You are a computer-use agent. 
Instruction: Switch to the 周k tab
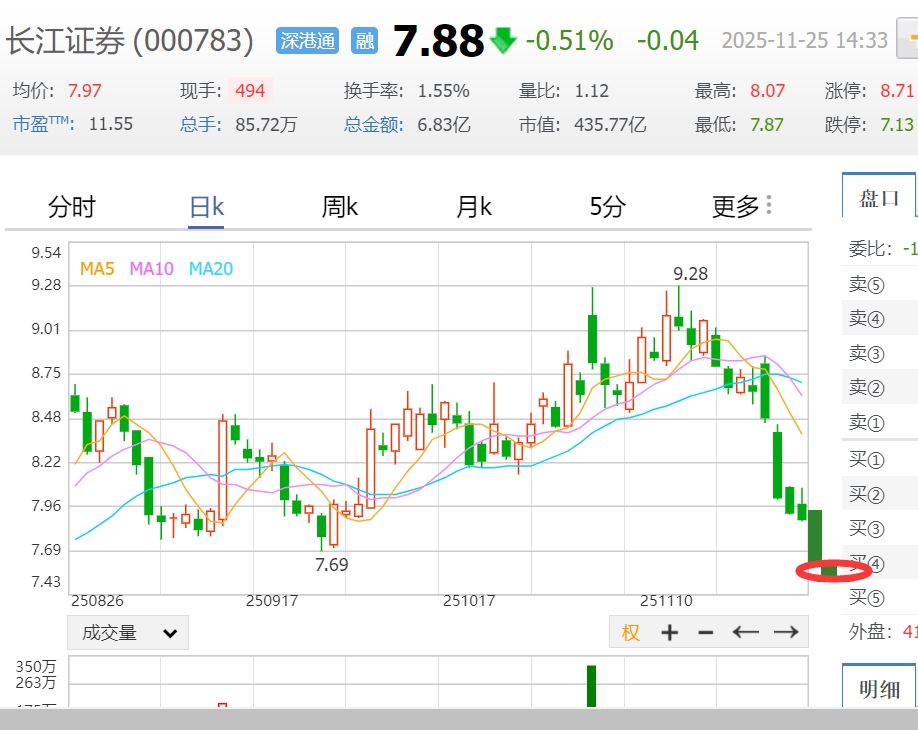(340, 207)
